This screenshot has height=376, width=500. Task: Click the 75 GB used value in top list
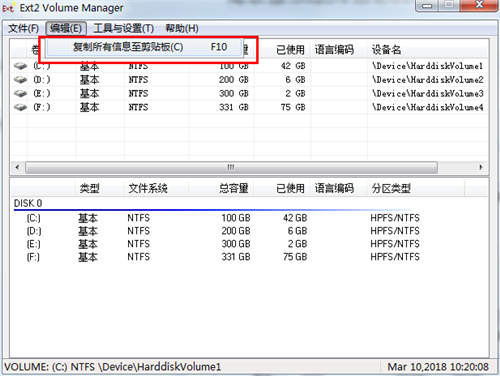point(293,107)
